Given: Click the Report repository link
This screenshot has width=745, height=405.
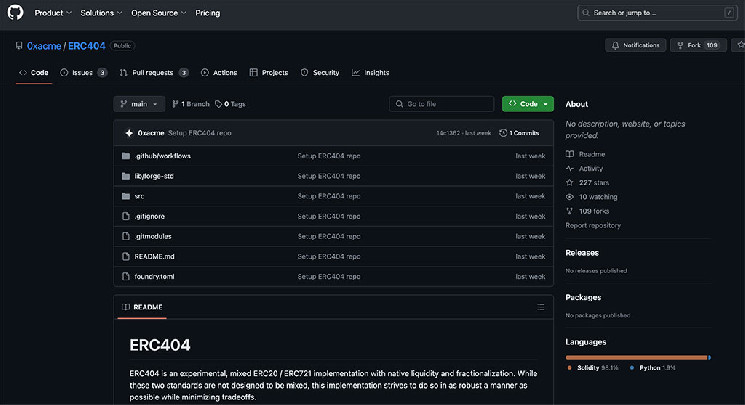Looking at the screenshot, I should tap(593, 225).
